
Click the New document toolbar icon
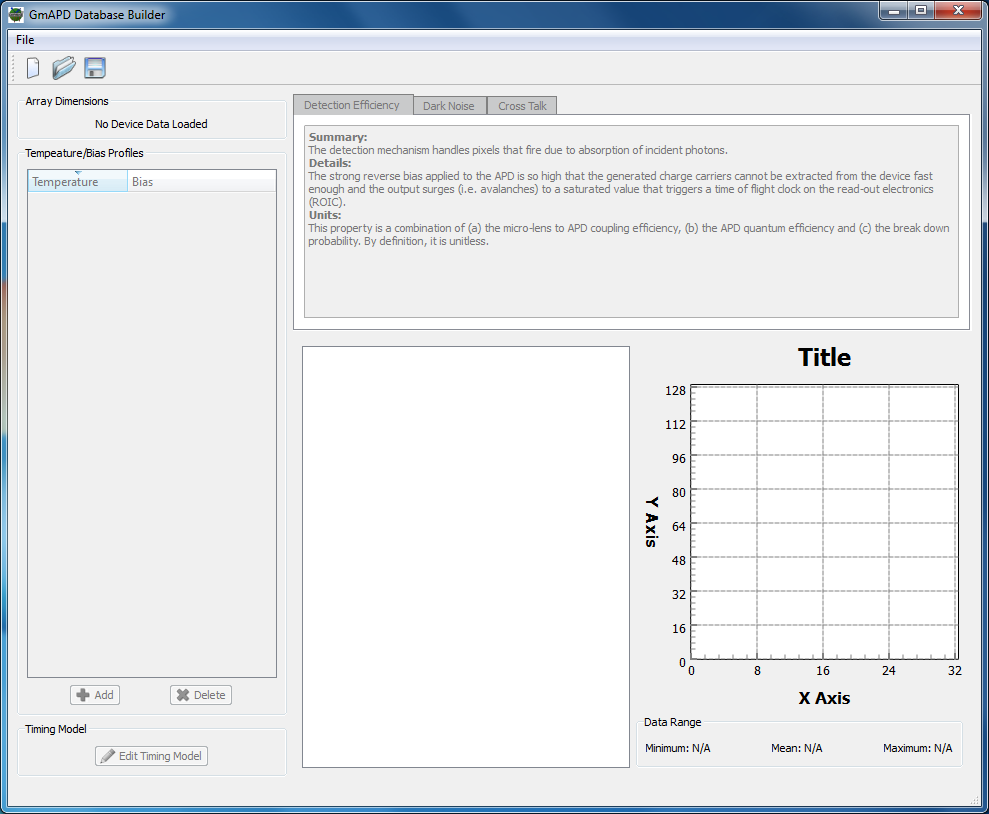33,68
